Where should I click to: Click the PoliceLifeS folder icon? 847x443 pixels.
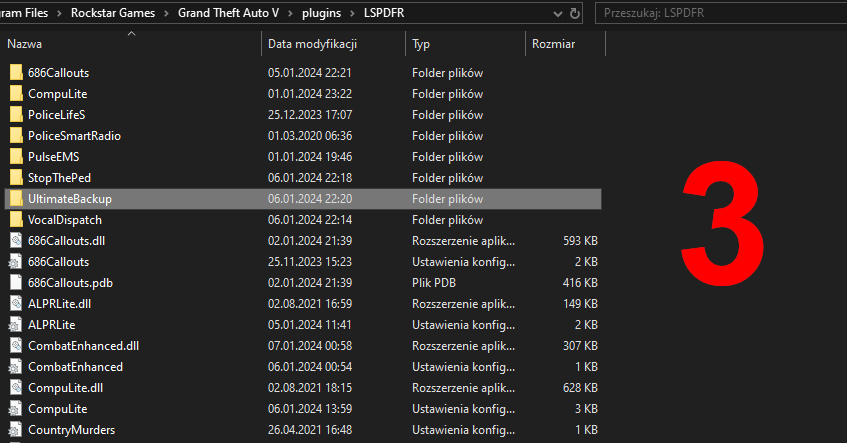[x=16, y=115]
